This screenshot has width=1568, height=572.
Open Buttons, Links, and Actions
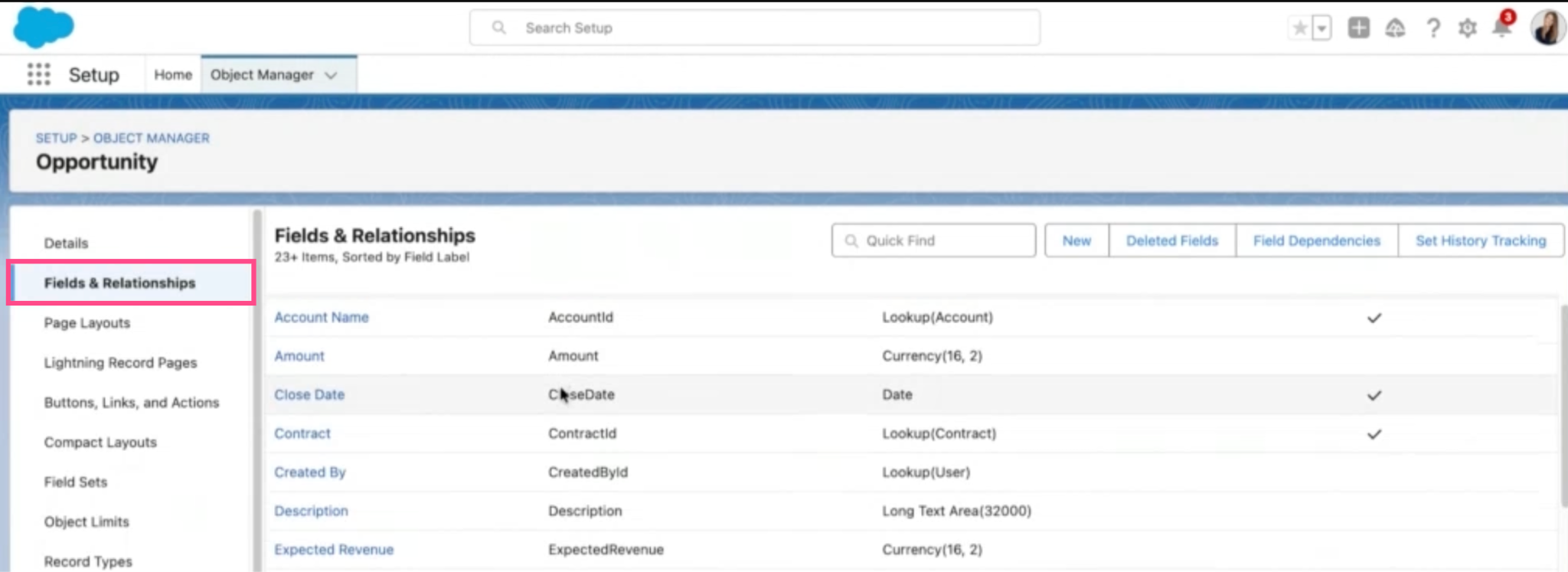[131, 402]
